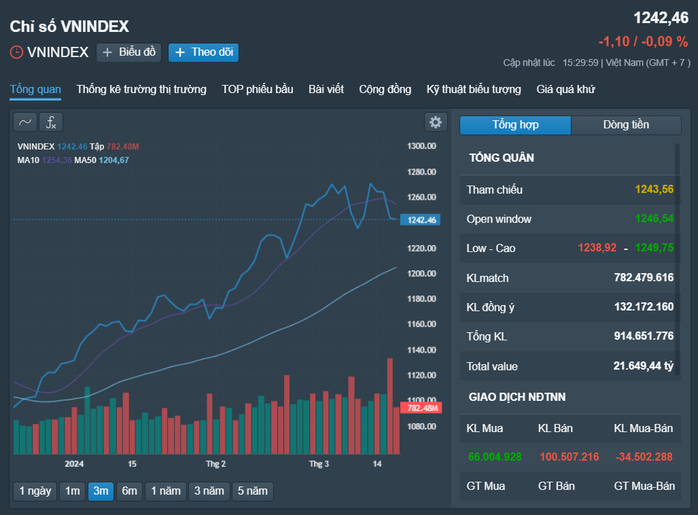Select the 1m time range

pos(72,491)
